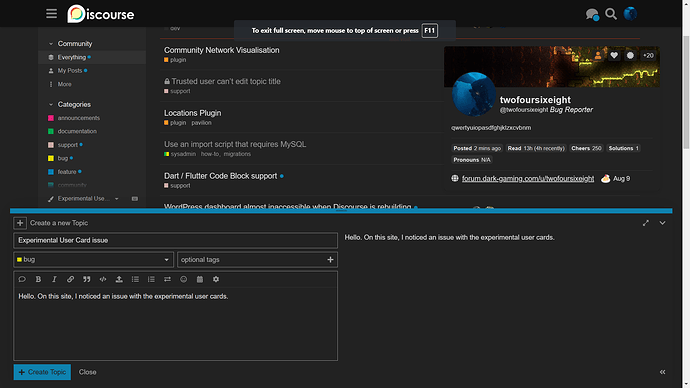
Task: Click the reply speech bubble toolbar icon
Action: tap(22, 279)
